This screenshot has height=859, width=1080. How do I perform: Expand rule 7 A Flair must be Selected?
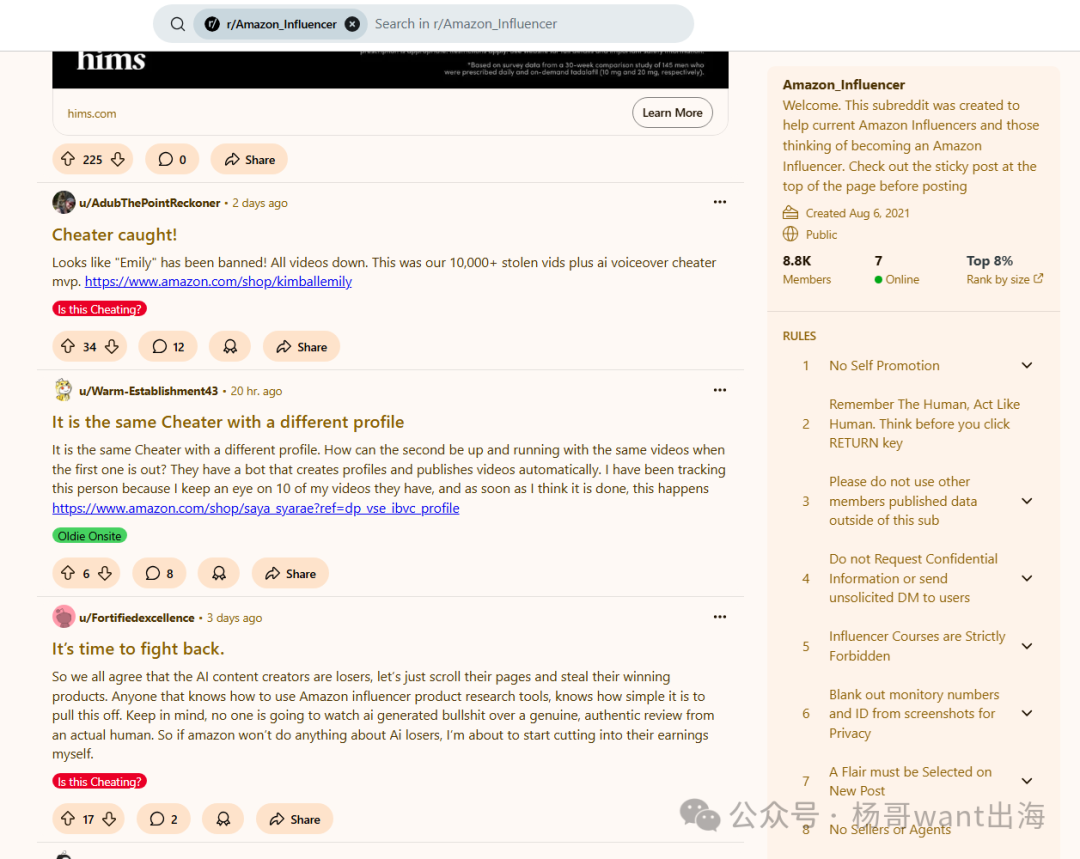(x=1027, y=781)
